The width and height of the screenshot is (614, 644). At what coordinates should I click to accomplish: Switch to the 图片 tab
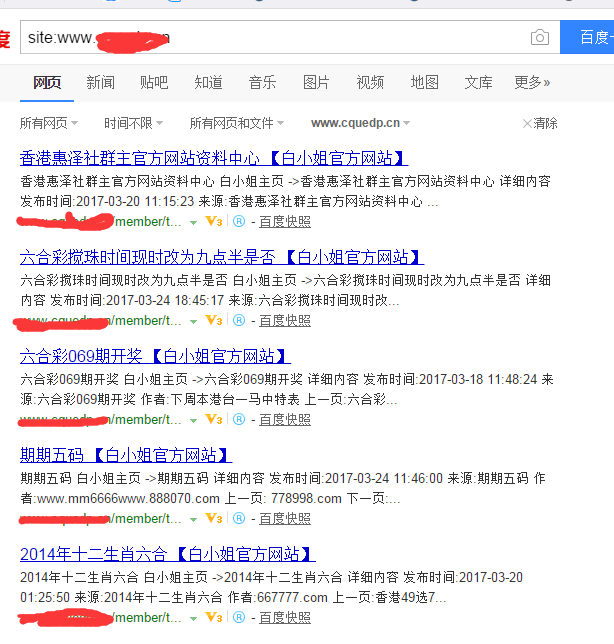coord(316,83)
